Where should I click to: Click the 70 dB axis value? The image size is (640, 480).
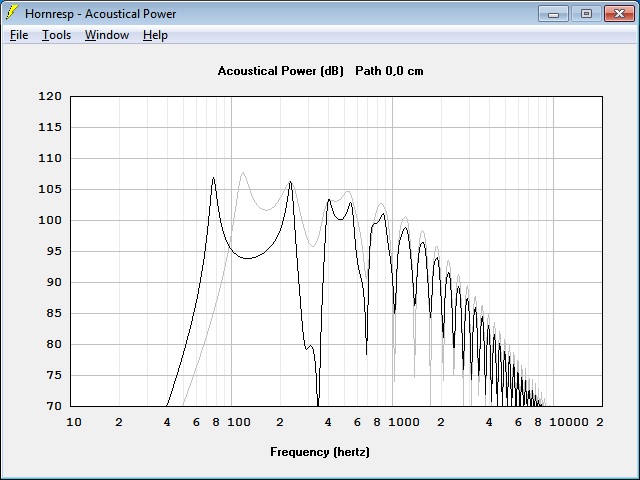pos(53,406)
